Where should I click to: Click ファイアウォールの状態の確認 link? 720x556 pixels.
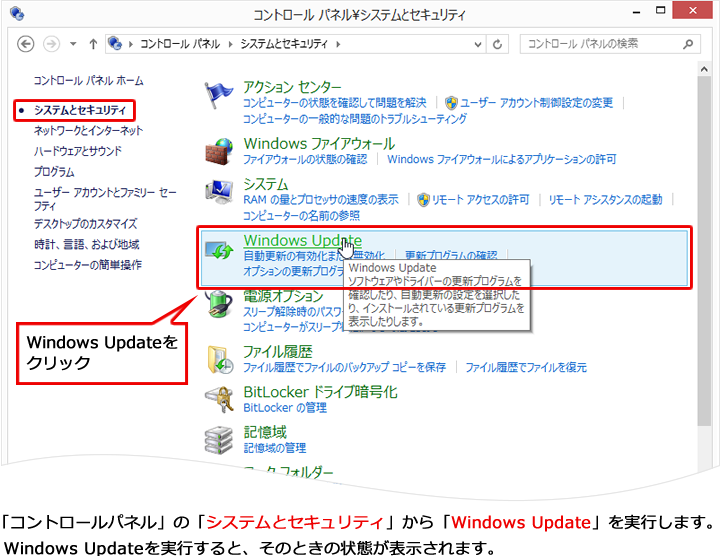click(305, 159)
